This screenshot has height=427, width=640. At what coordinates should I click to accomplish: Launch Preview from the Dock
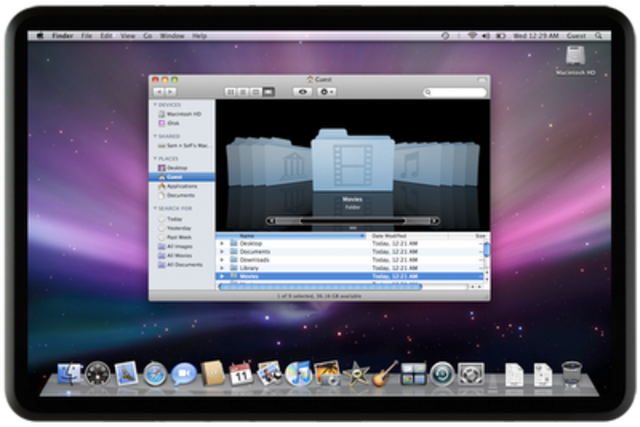[x=269, y=373]
